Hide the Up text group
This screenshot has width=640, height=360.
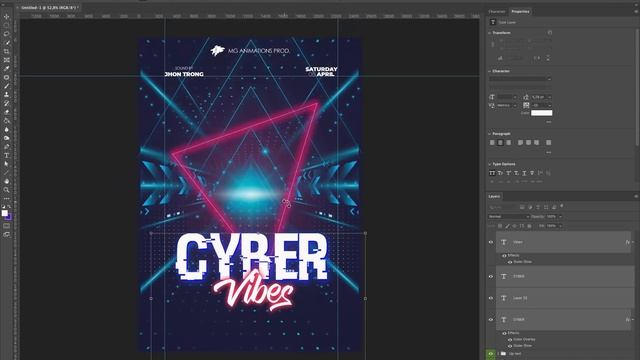coord(491,353)
